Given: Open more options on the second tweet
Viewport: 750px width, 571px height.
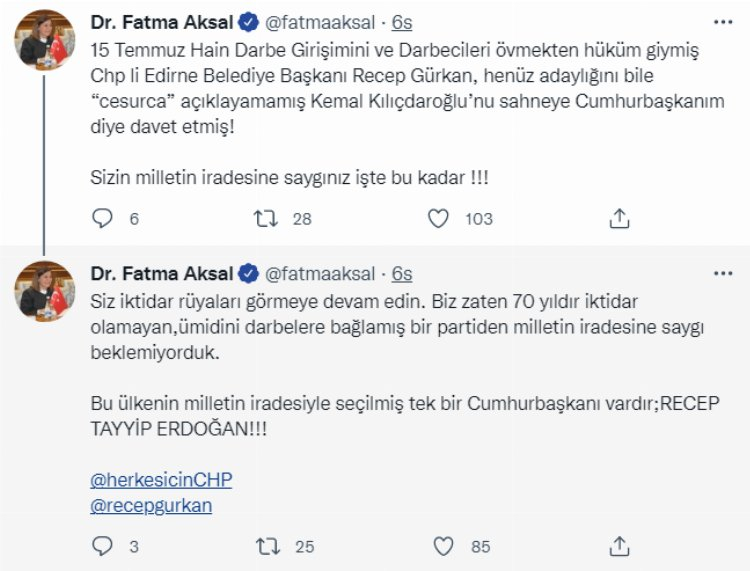Looking at the screenshot, I should (722, 273).
